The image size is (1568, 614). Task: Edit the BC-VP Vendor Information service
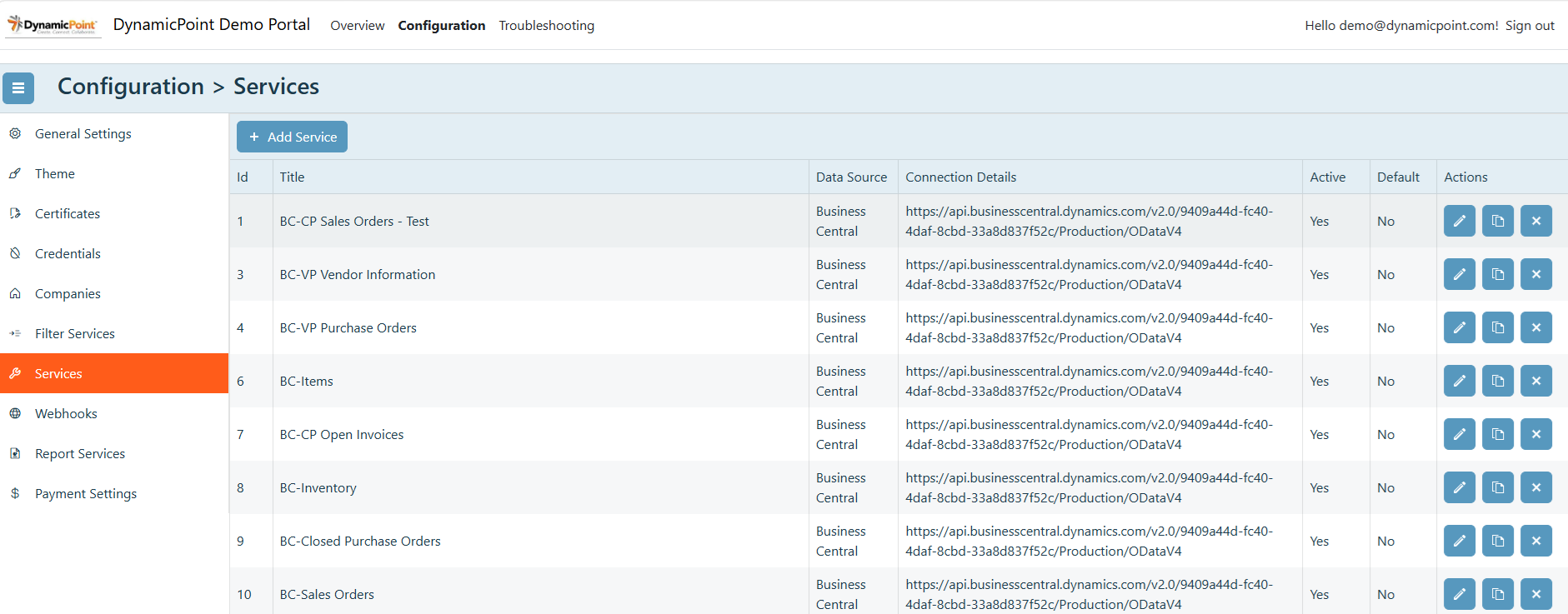click(1460, 274)
